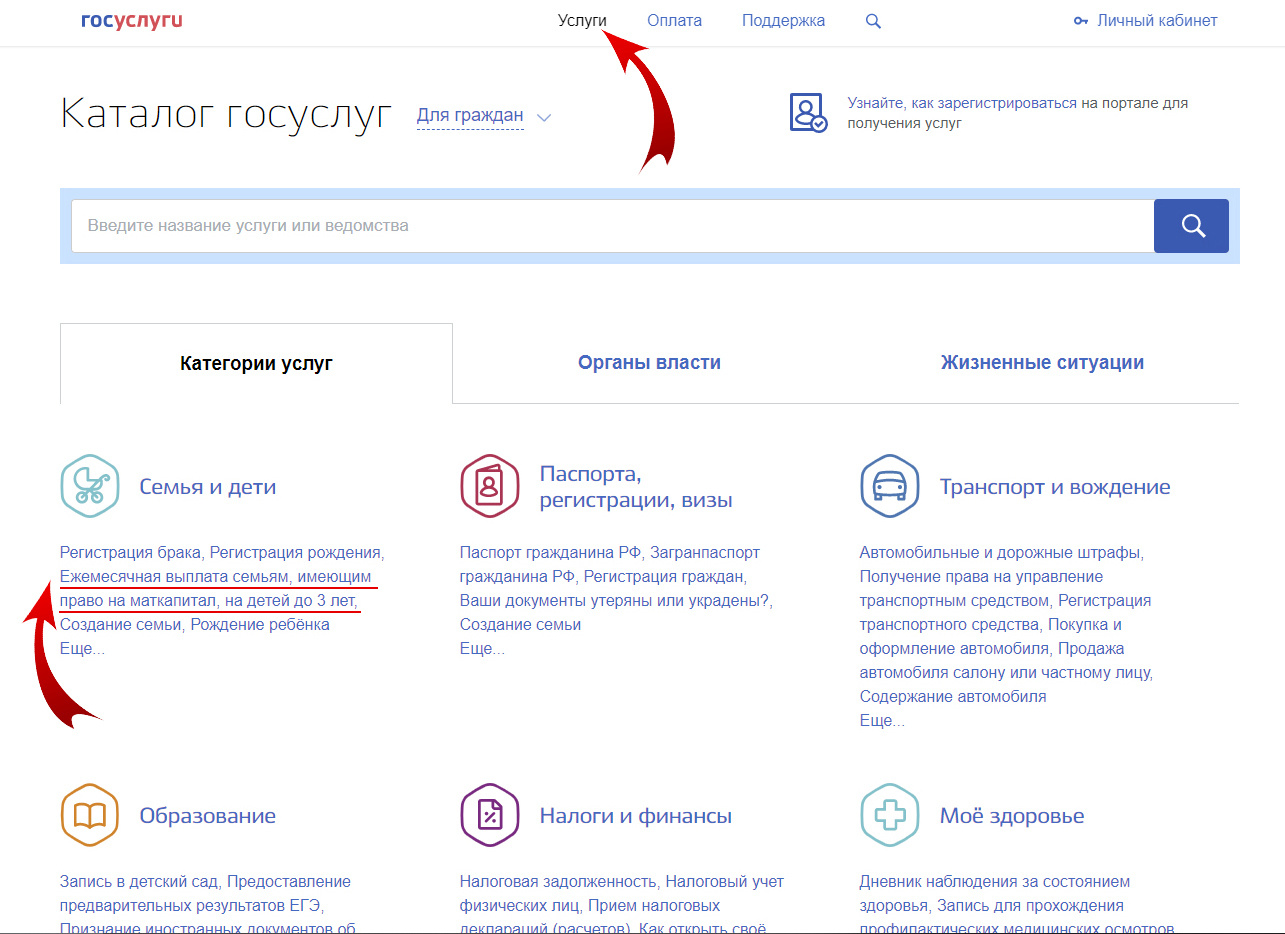Open the Жизненные ситуации tab

coord(1042,363)
